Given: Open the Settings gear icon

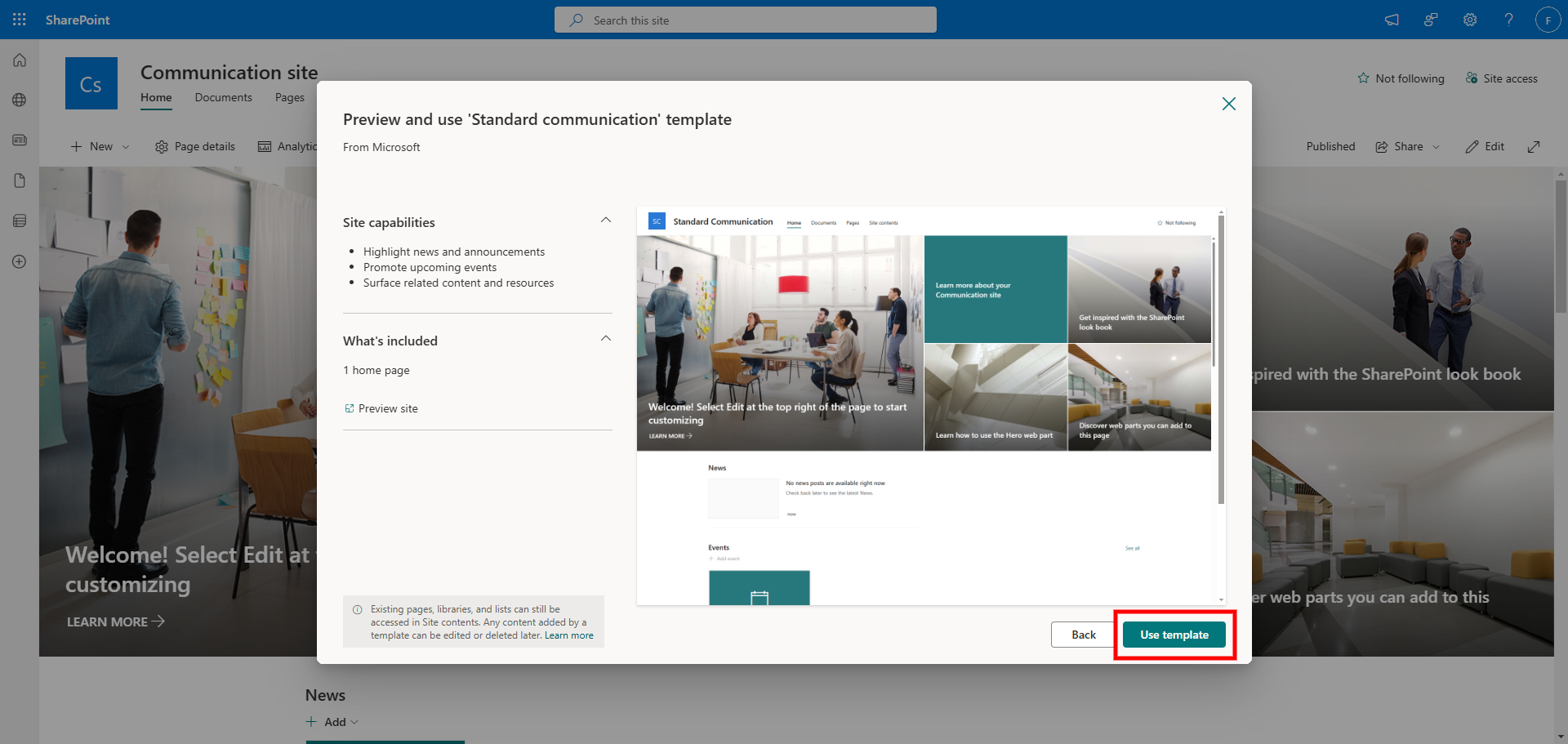Looking at the screenshot, I should [1470, 20].
